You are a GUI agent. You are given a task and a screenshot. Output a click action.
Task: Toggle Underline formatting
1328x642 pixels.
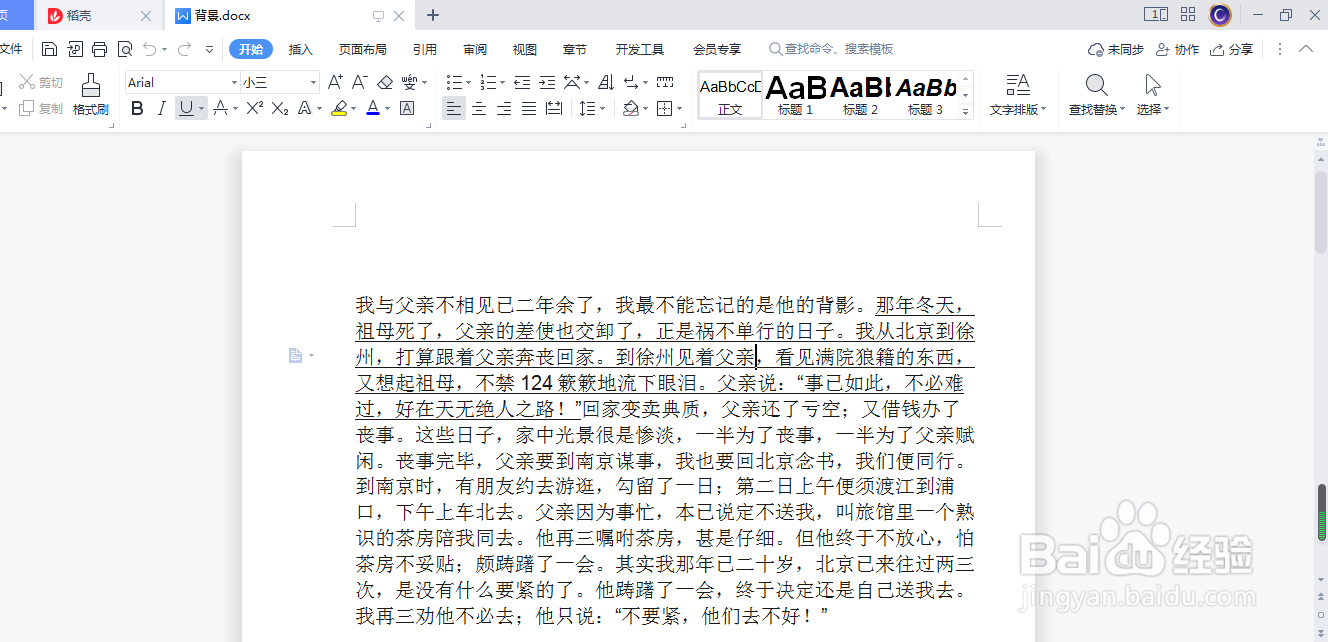click(185, 108)
